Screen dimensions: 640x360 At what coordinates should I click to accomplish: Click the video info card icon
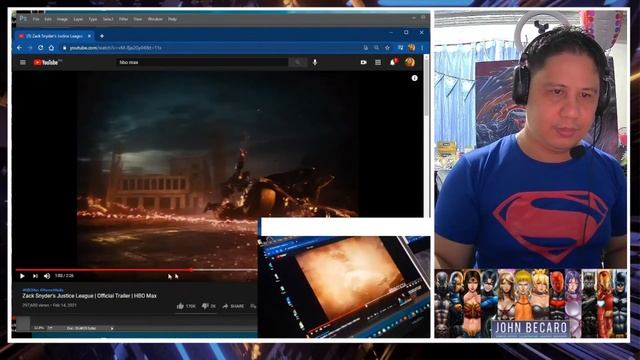tap(414, 78)
